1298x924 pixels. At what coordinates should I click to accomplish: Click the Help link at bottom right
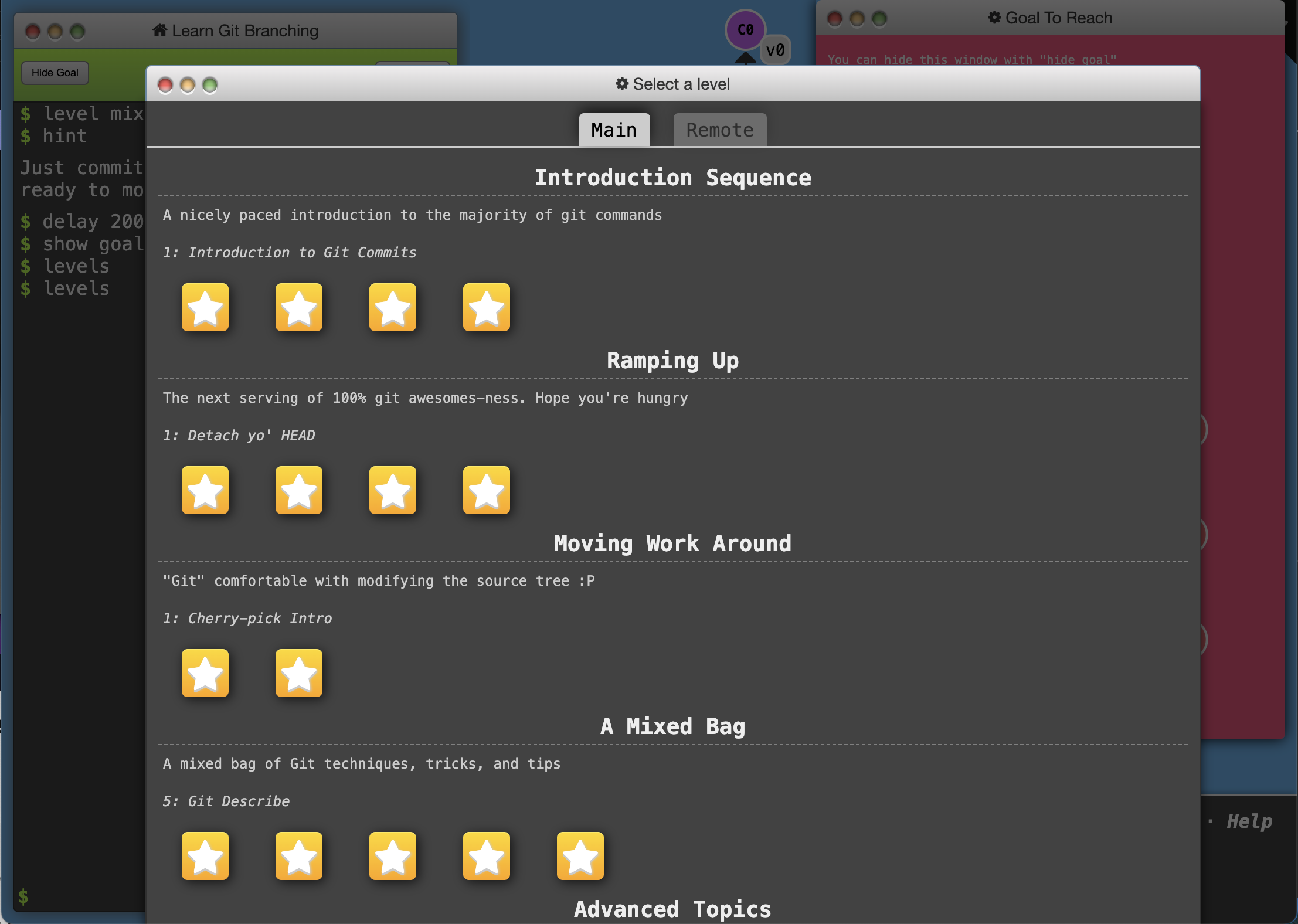(x=1249, y=821)
